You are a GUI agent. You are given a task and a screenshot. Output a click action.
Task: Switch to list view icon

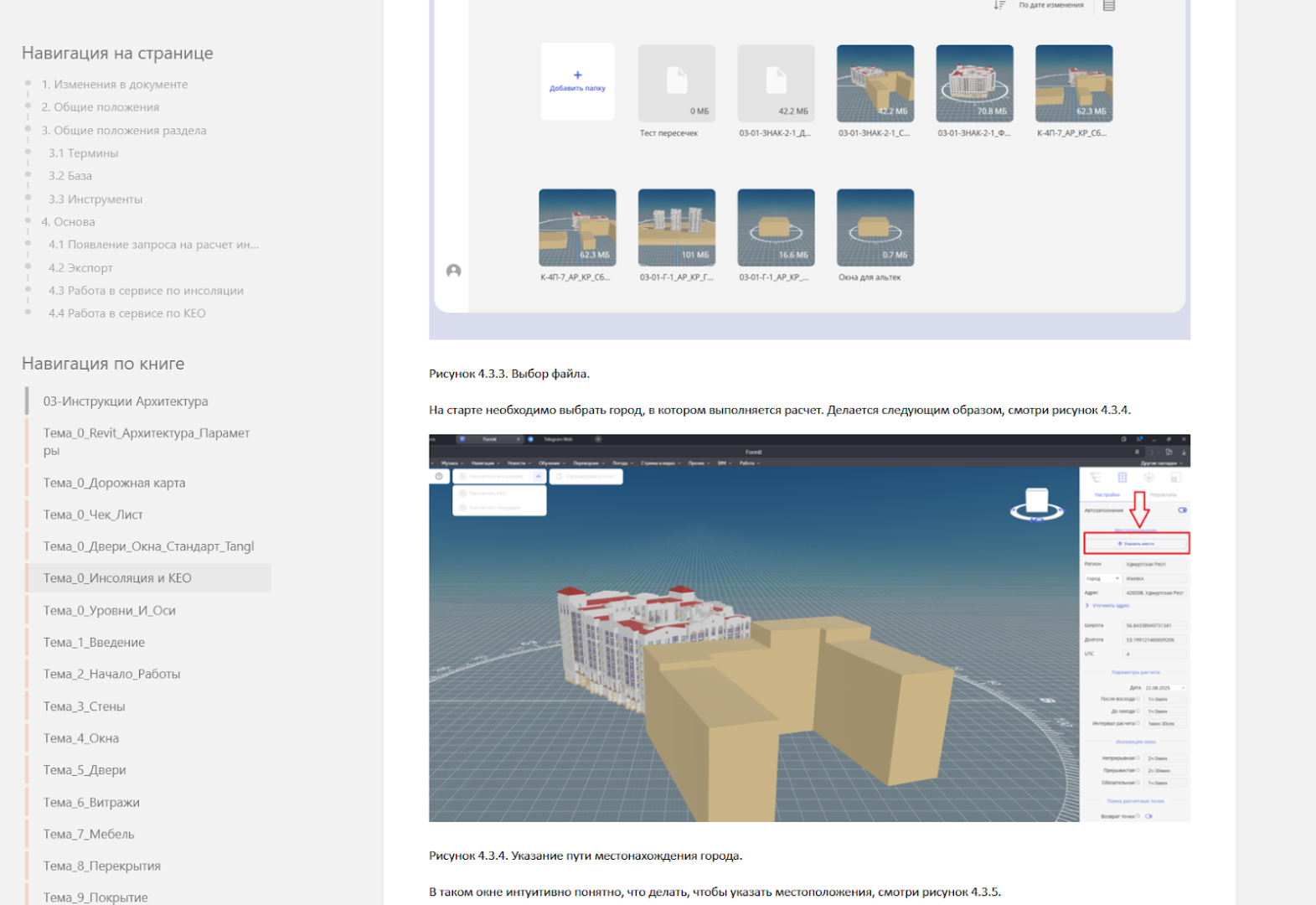tap(1108, 6)
